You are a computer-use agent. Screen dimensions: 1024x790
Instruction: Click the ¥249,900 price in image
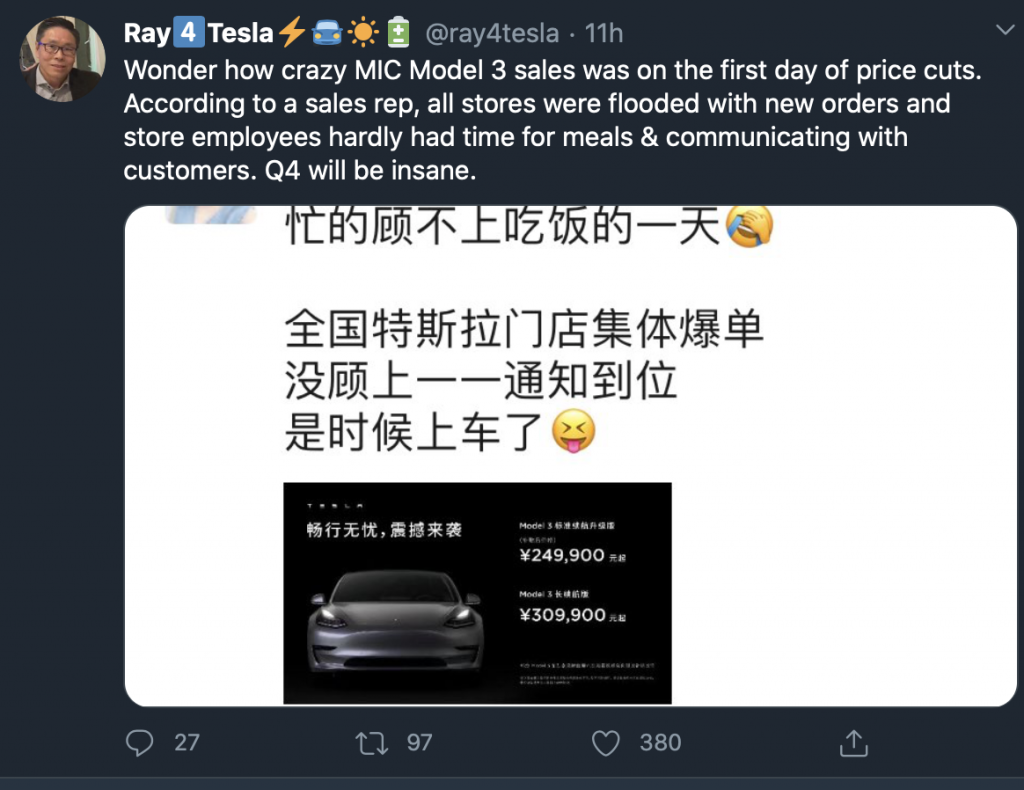(562, 556)
